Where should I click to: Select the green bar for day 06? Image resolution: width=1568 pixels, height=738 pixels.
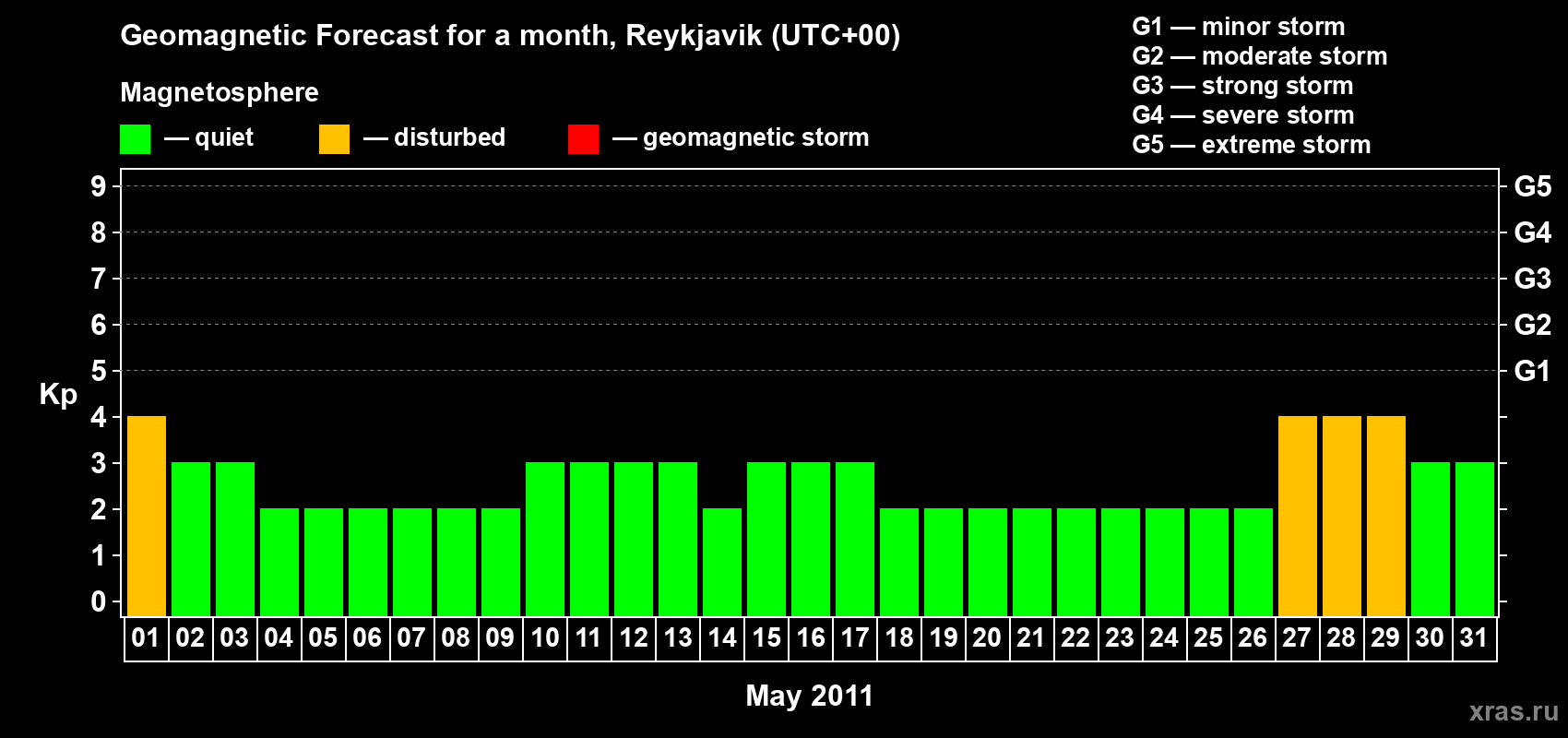(368, 562)
